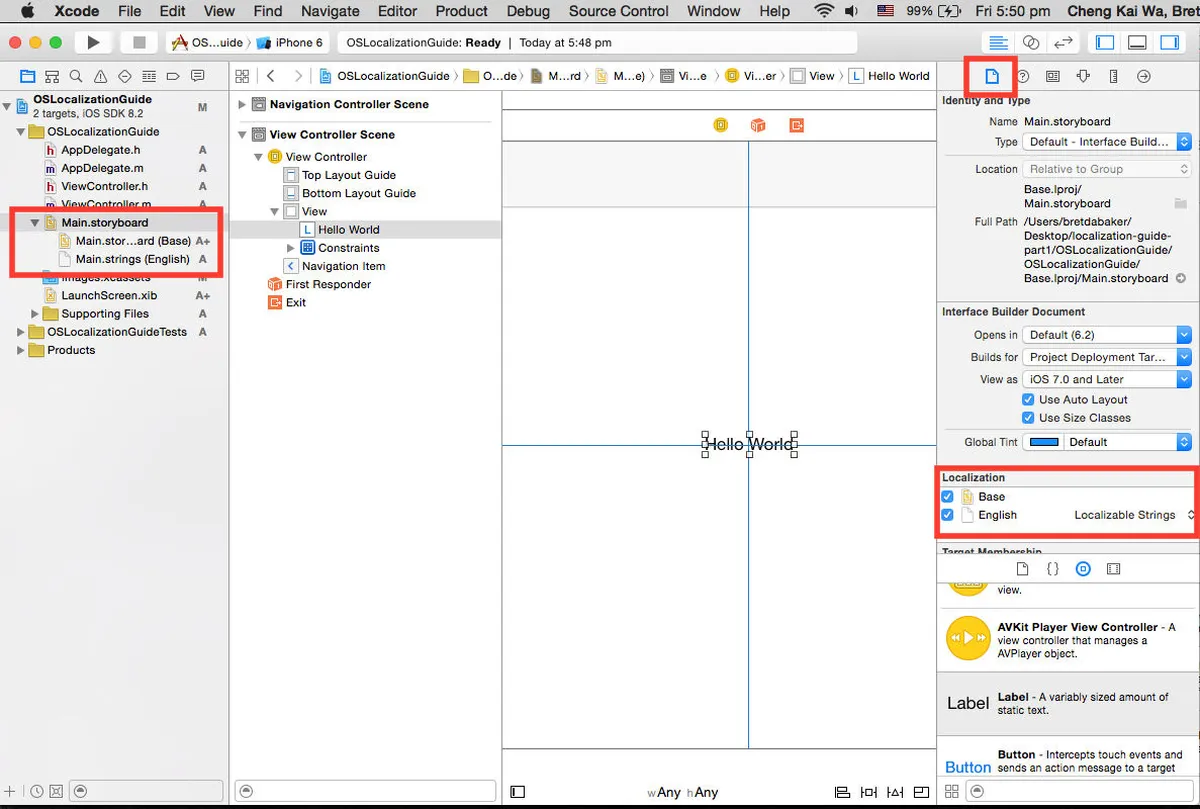This screenshot has width=1200, height=809.
Task: Choose file location folder icon
Action: pyautogui.click(x=1181, y=204)
